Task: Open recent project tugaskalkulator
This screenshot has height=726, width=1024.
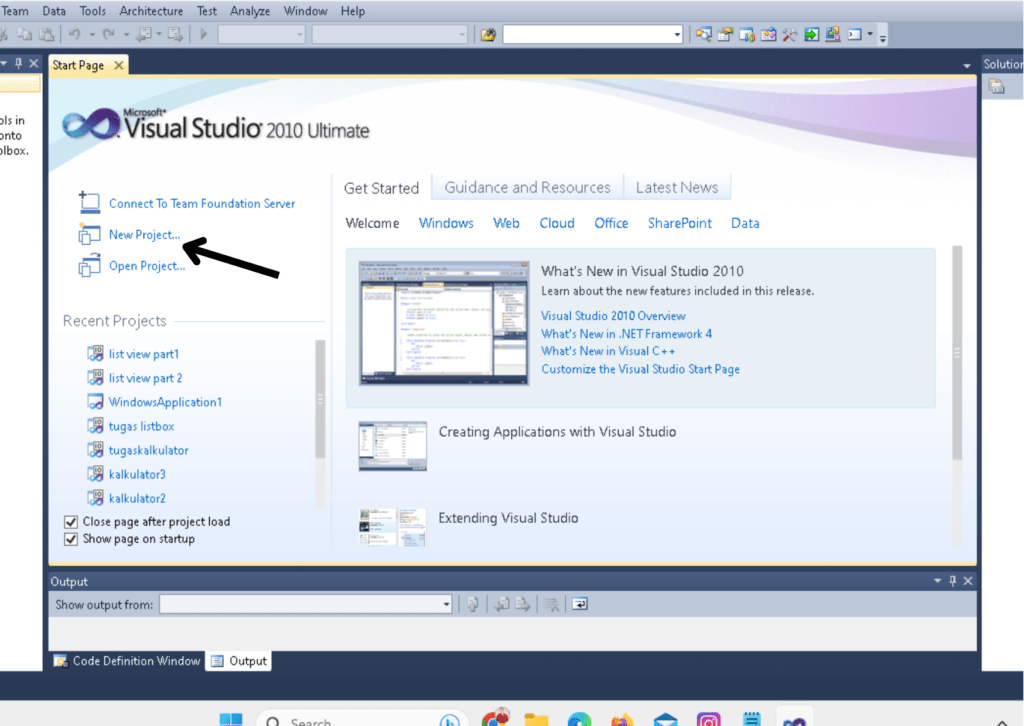Action: click(148, 450)
